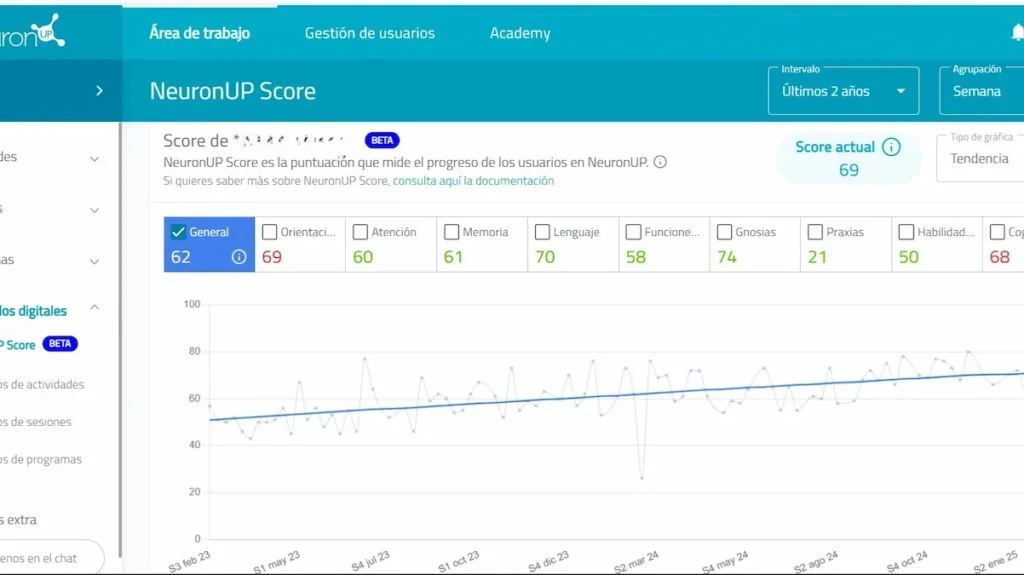Open the documentation link
Image resolution: width=1024 pixels, height=575 pixels.
(473, 181)
